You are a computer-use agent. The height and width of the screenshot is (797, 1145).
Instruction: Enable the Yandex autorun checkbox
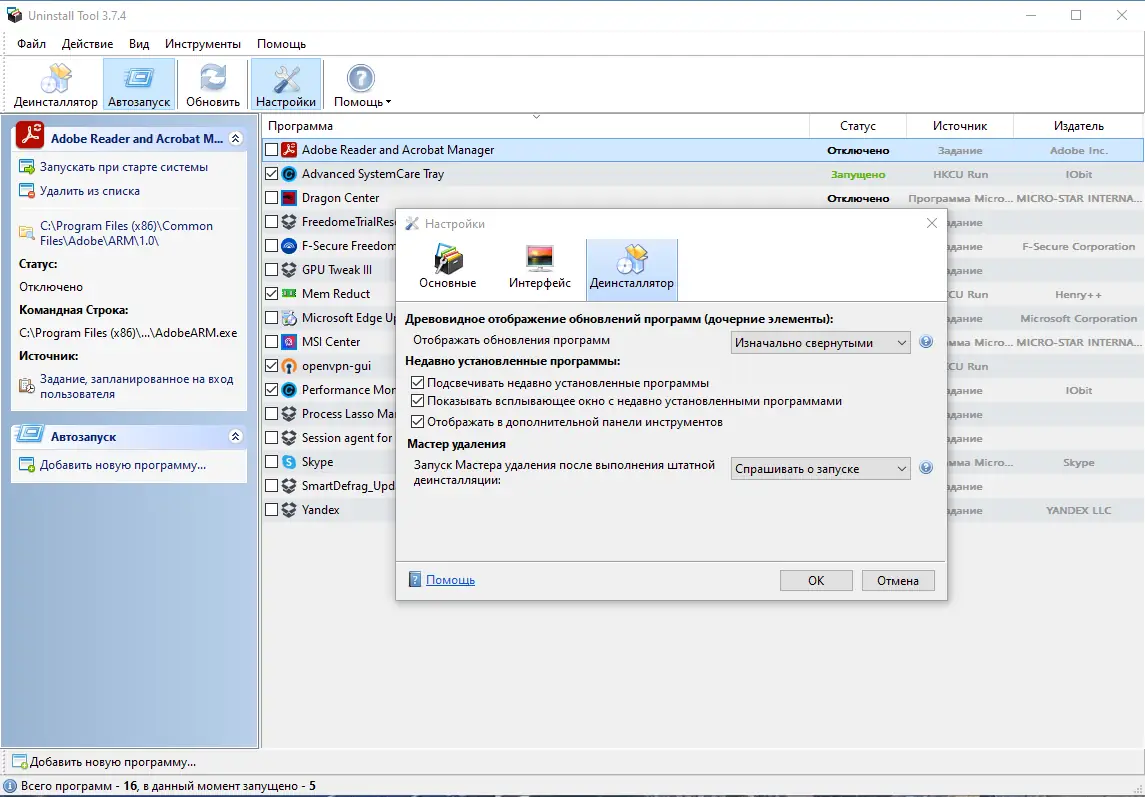pos(272,510)
